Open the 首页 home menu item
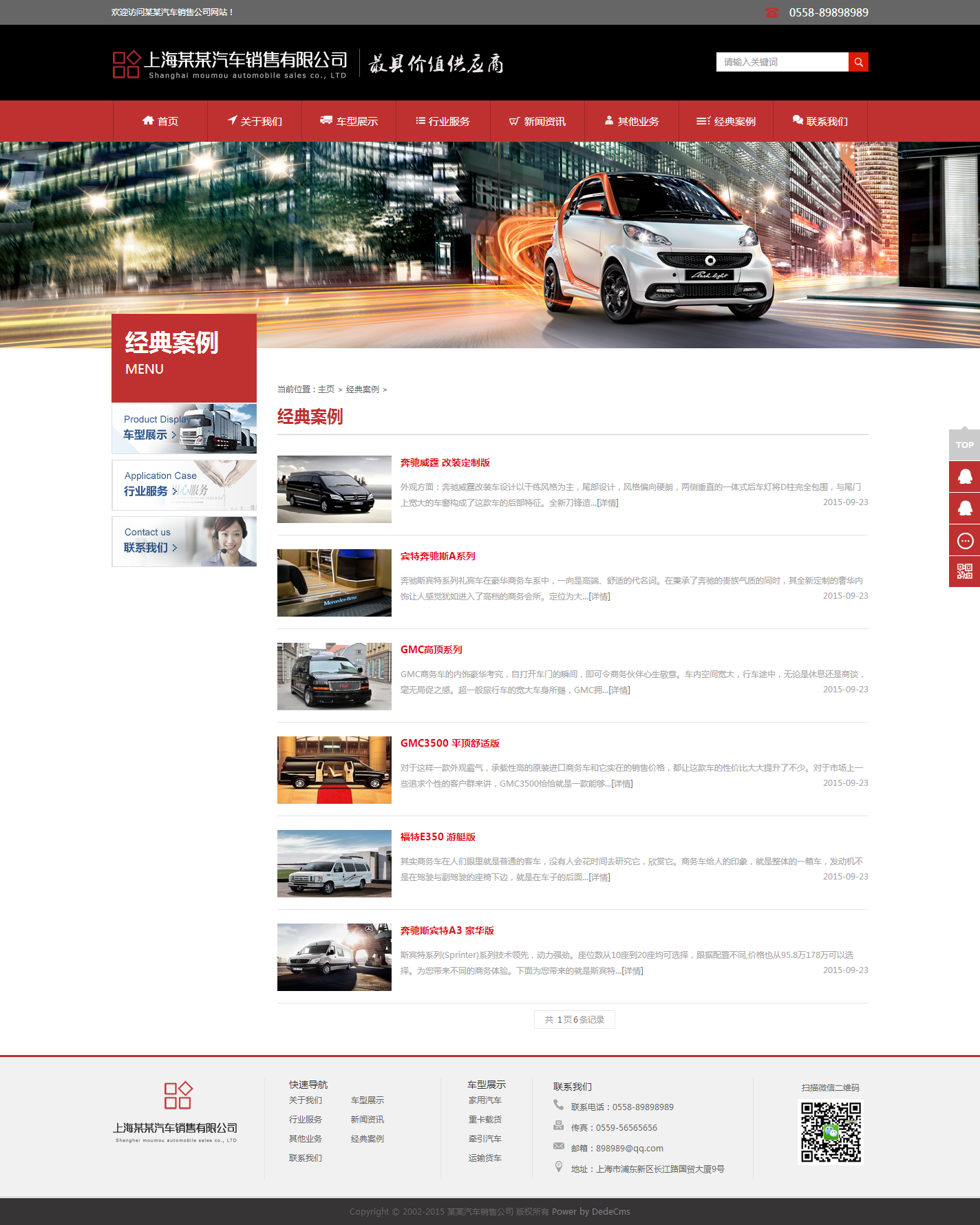Screen dimensions: 980x1225 (x=160, y=121)
